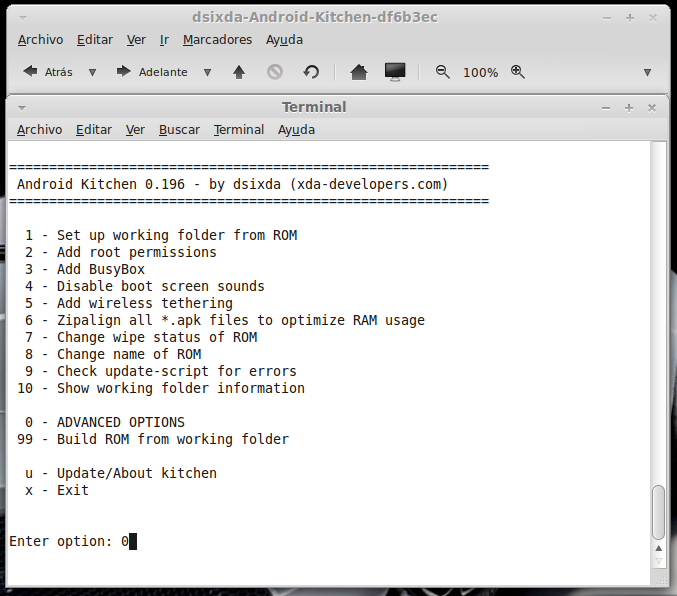Maximize the Terminal window
The height and width of the screenshot is (596, 677).
click(629, 108)
